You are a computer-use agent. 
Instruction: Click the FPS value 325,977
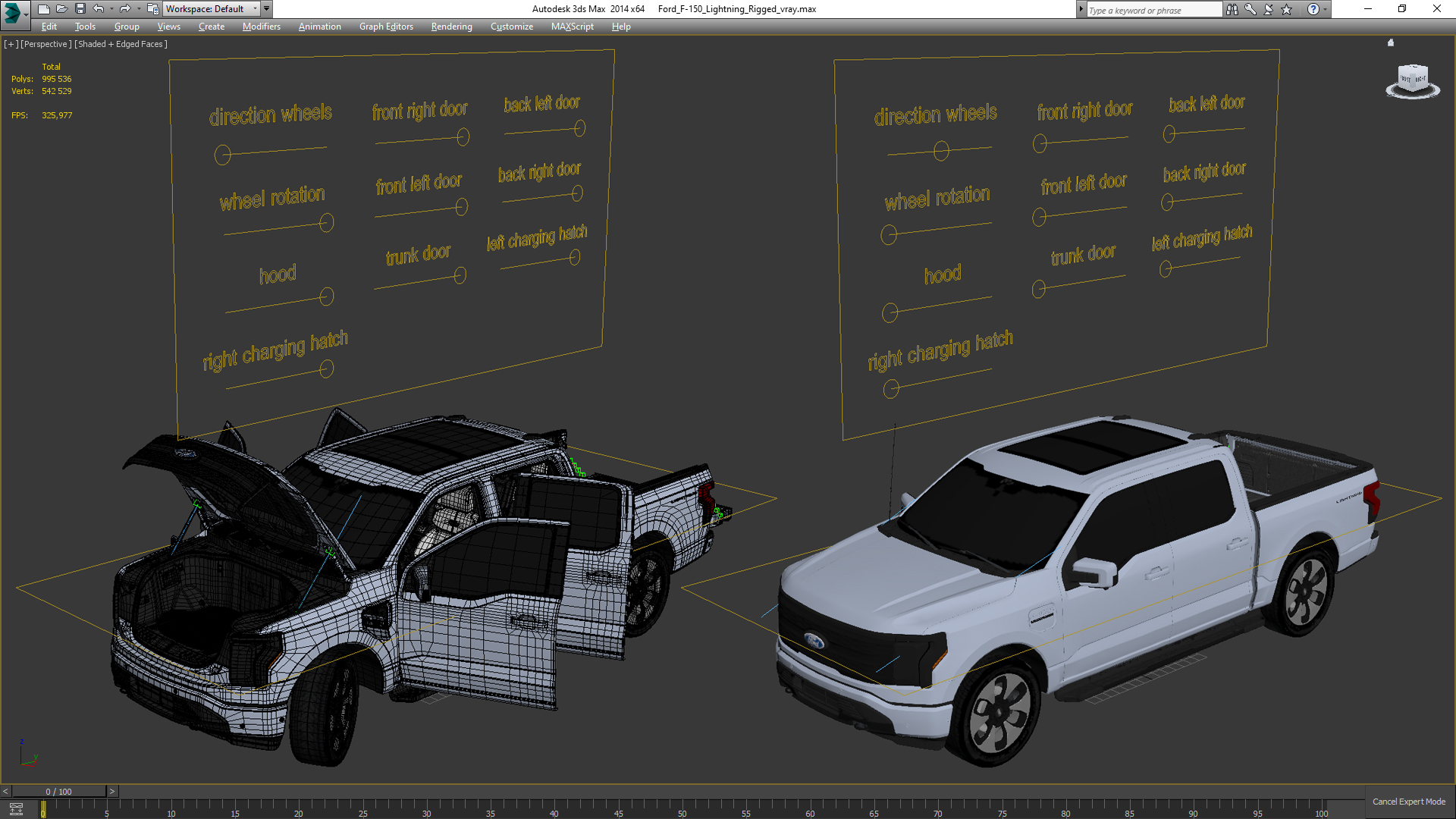pyautogui.click(x=57, y=115)
